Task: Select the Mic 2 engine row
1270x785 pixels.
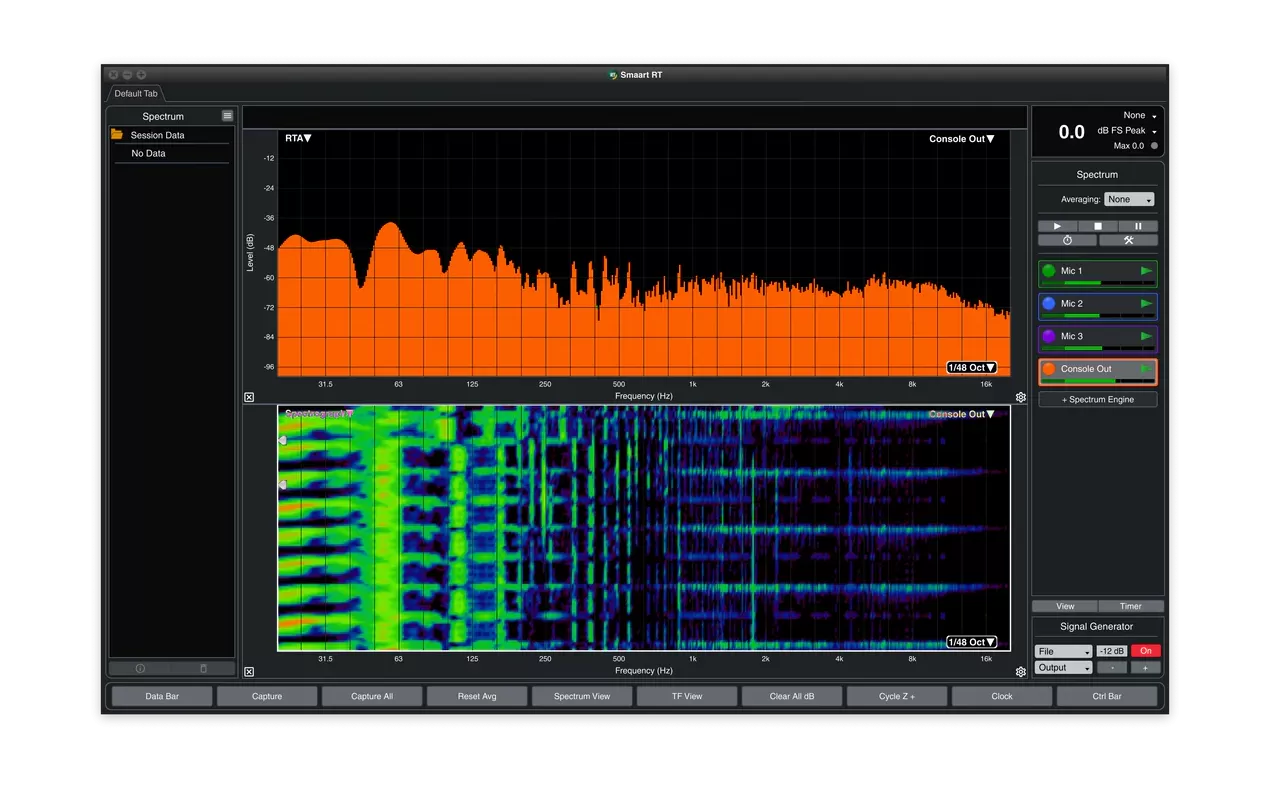Action: [x=1097, y=306]
